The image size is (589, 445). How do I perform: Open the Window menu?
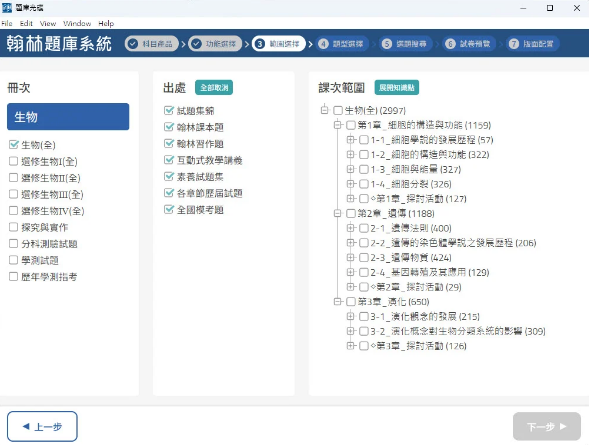click(77, 23)
